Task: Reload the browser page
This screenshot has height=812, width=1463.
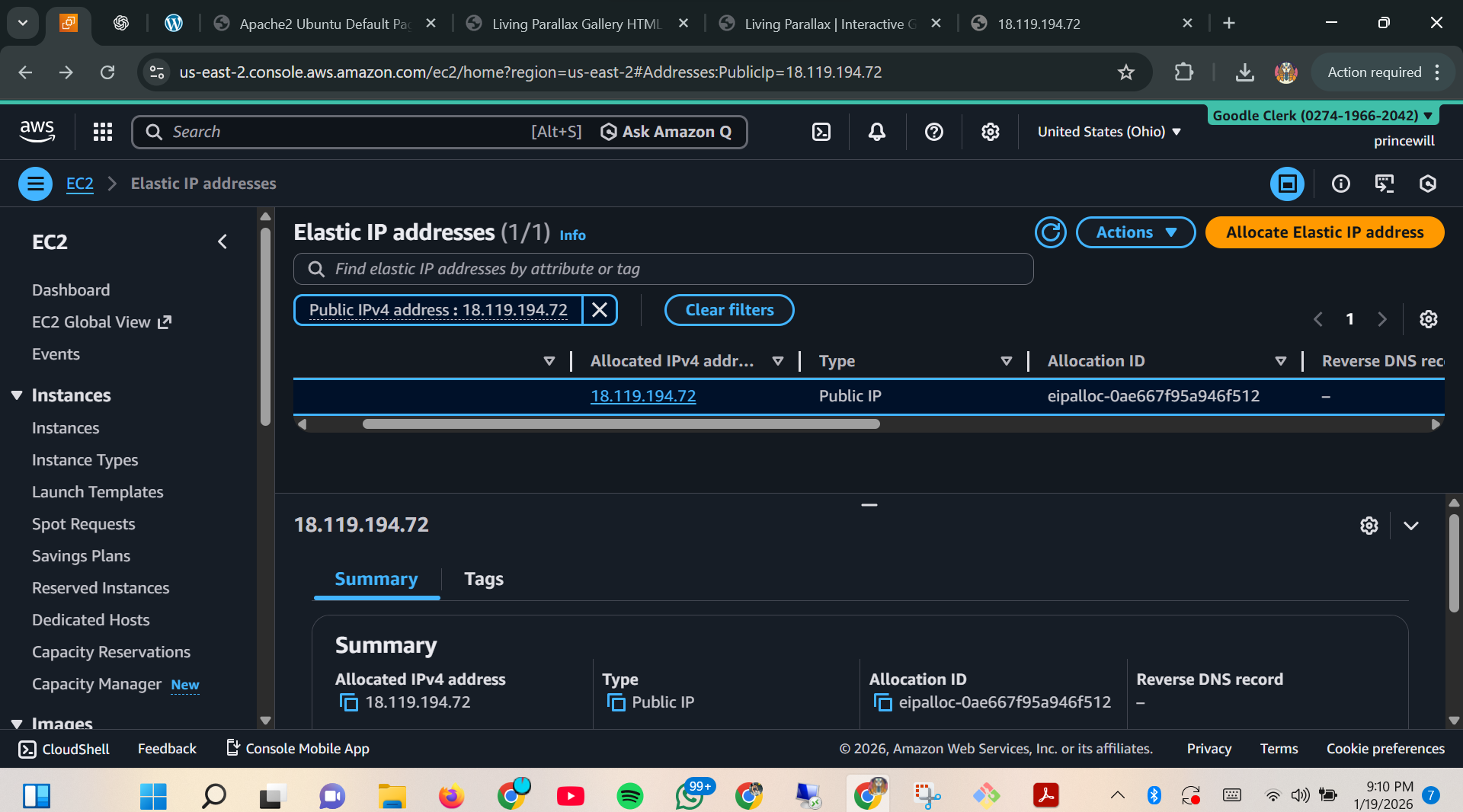Action: [107, 72]
